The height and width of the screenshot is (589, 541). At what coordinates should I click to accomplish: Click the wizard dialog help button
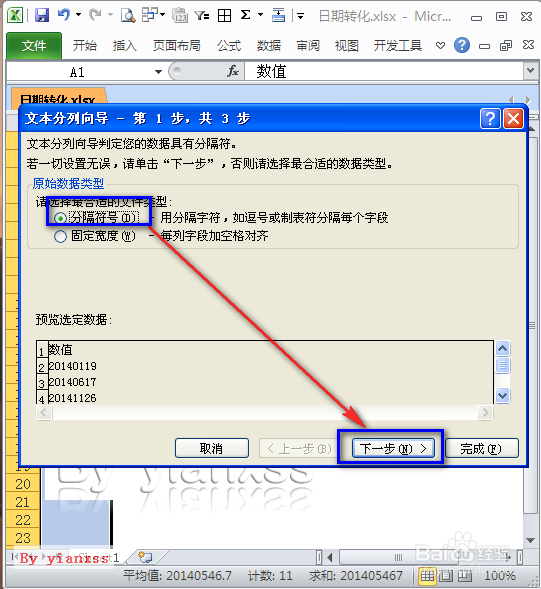pyautogui.click(x=490, y=119)
